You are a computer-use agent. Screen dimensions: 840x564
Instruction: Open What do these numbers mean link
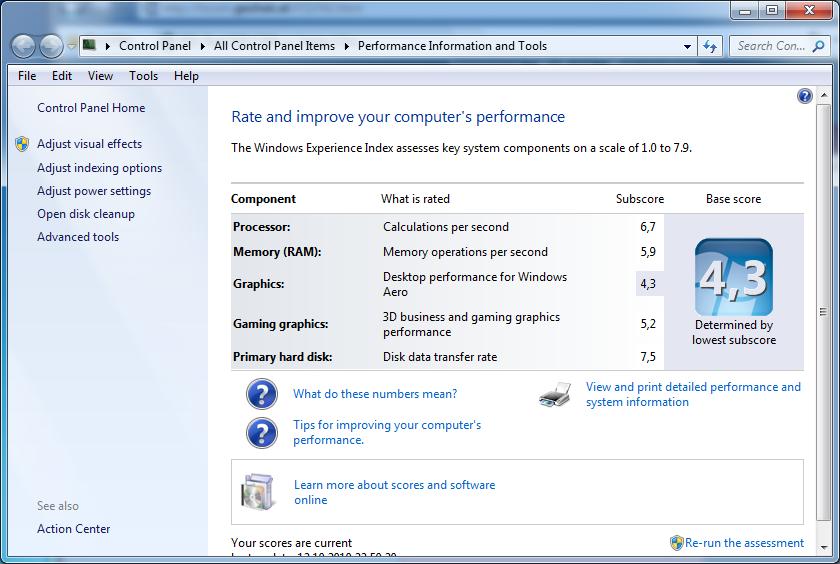coord(375,394)
